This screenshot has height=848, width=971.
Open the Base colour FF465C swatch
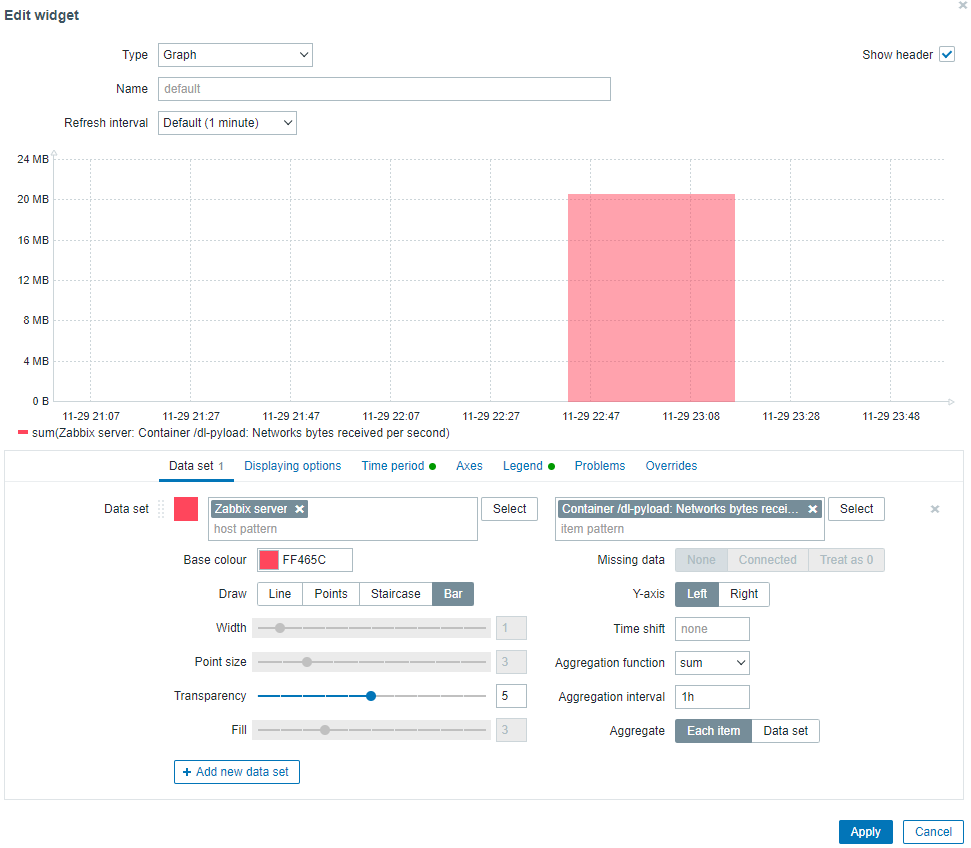click(x=269, y=560)
